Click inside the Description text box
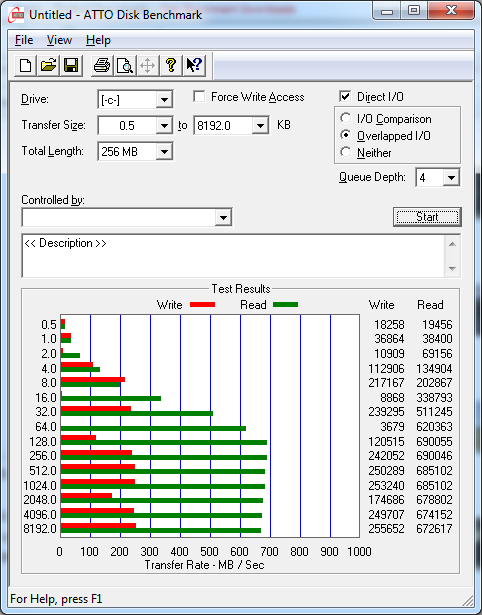 tap(233, 256)
